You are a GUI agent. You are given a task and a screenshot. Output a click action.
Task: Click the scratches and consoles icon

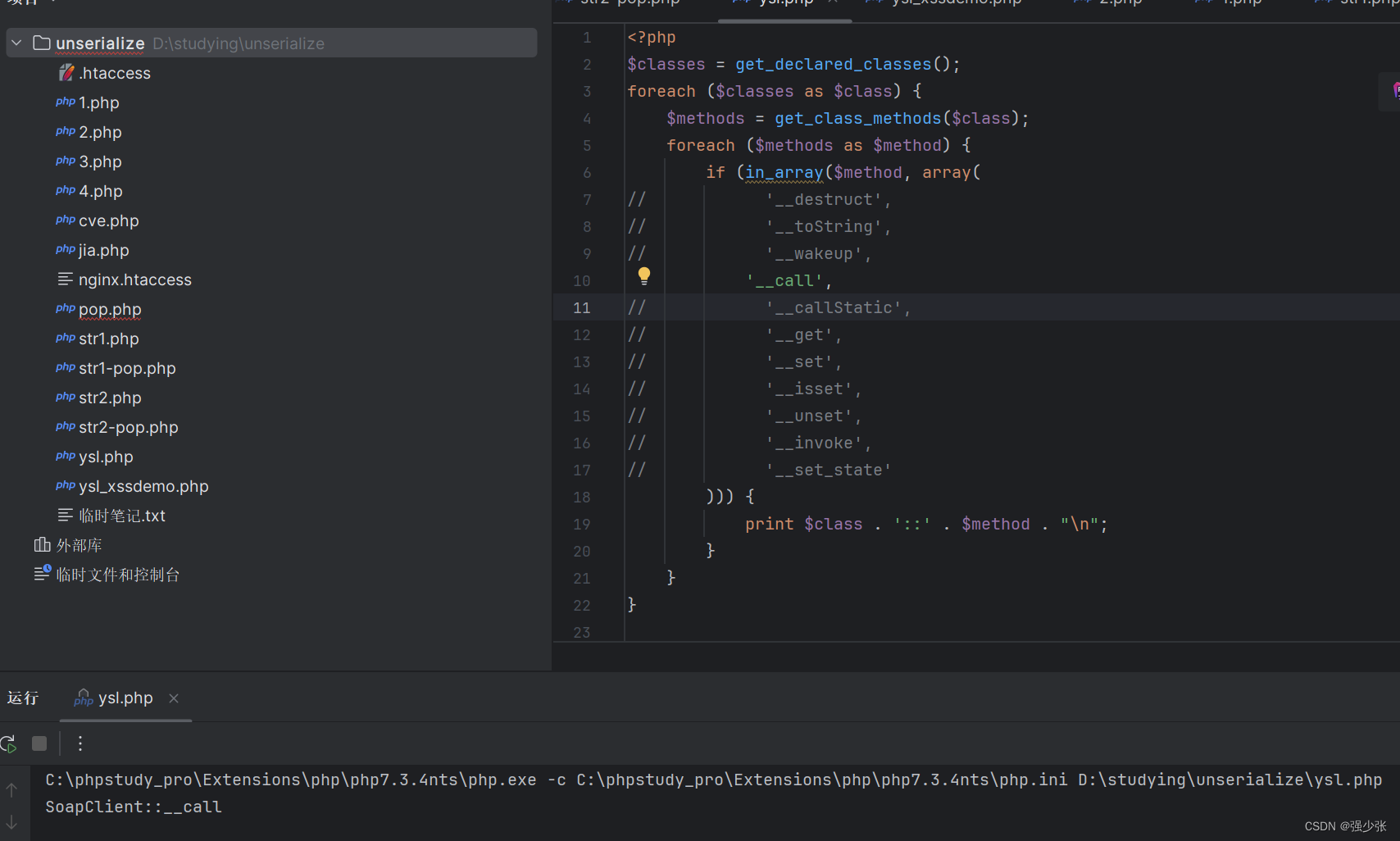click(42, 573)
